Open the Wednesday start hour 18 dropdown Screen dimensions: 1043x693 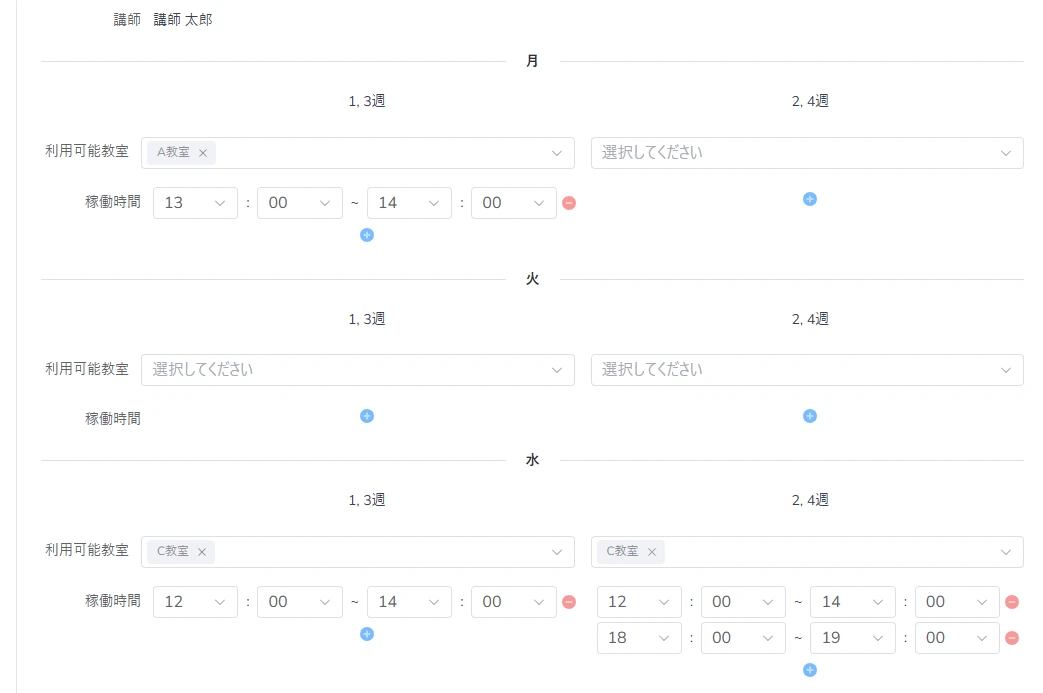(x=639, y=638)
